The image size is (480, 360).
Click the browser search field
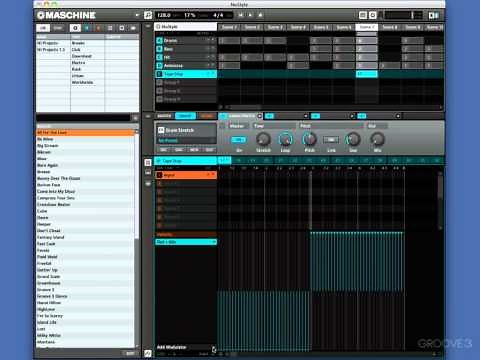(x=83, y=118)
